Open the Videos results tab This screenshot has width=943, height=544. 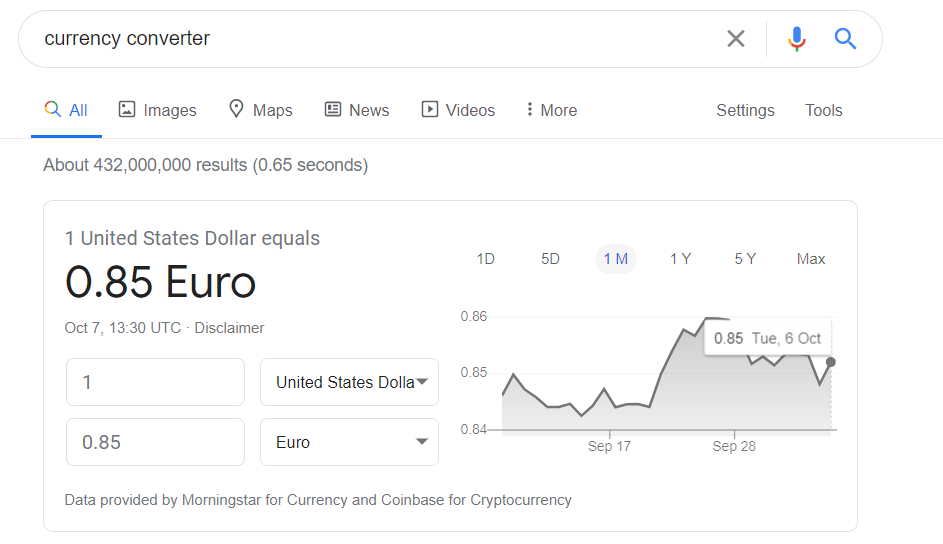458,110
